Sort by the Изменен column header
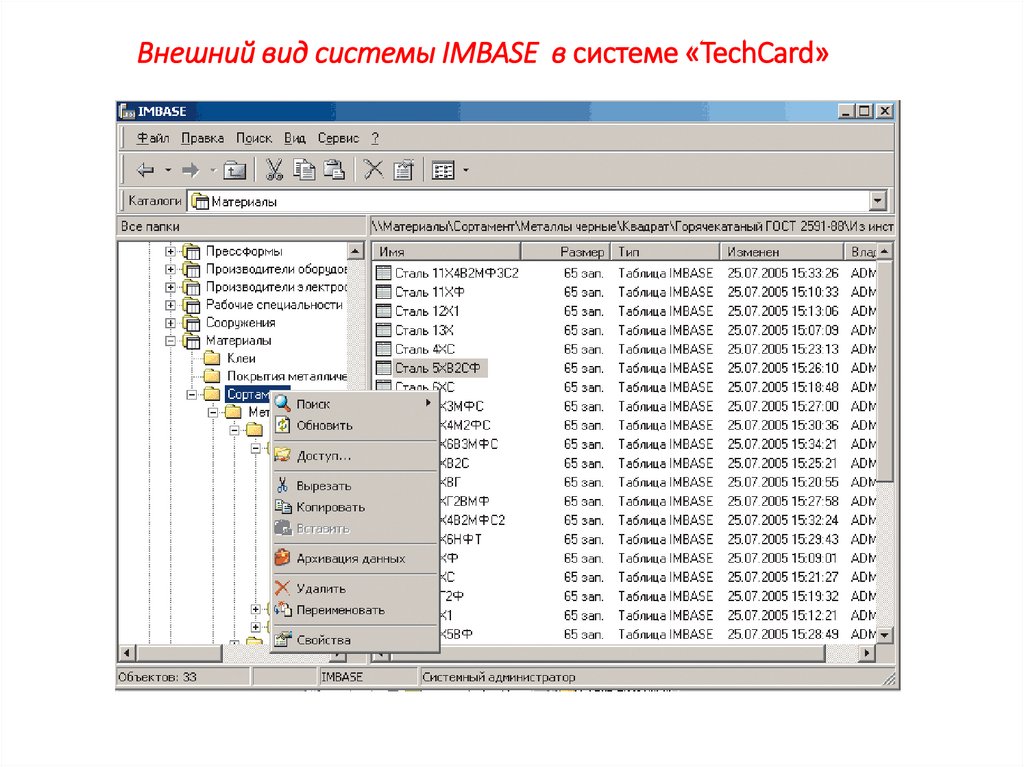The width and height of the screenshot is (1024, 767). 782,252
